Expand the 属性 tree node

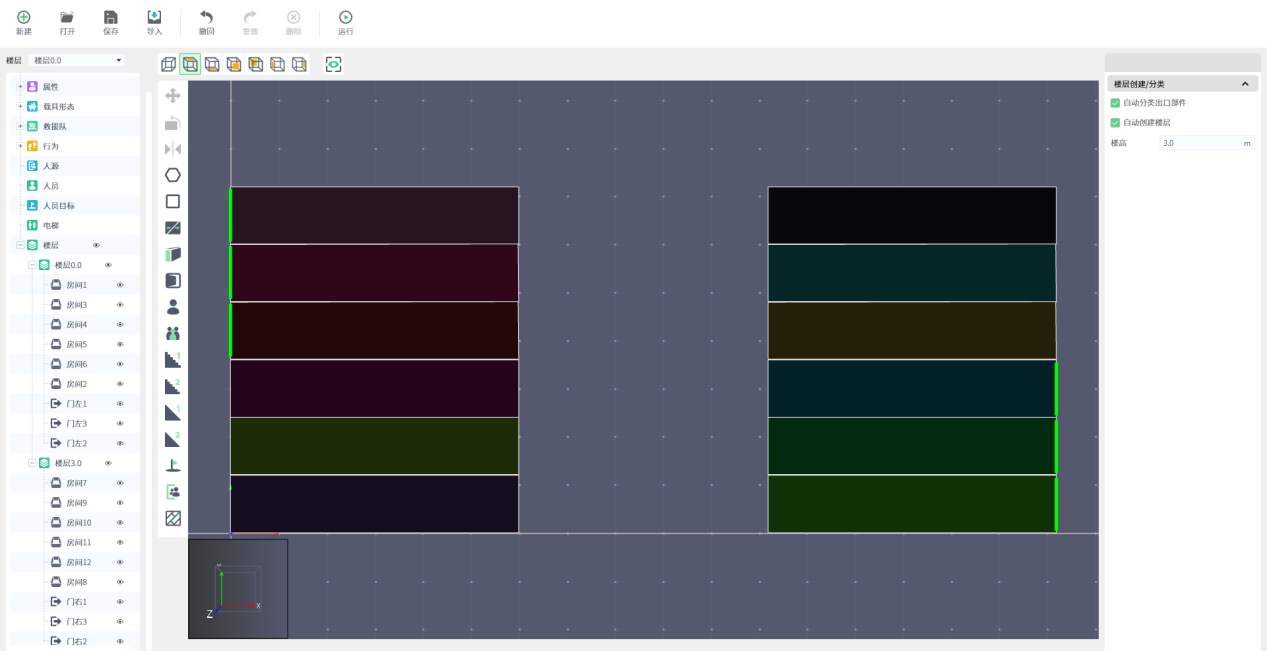coord(19,87)
